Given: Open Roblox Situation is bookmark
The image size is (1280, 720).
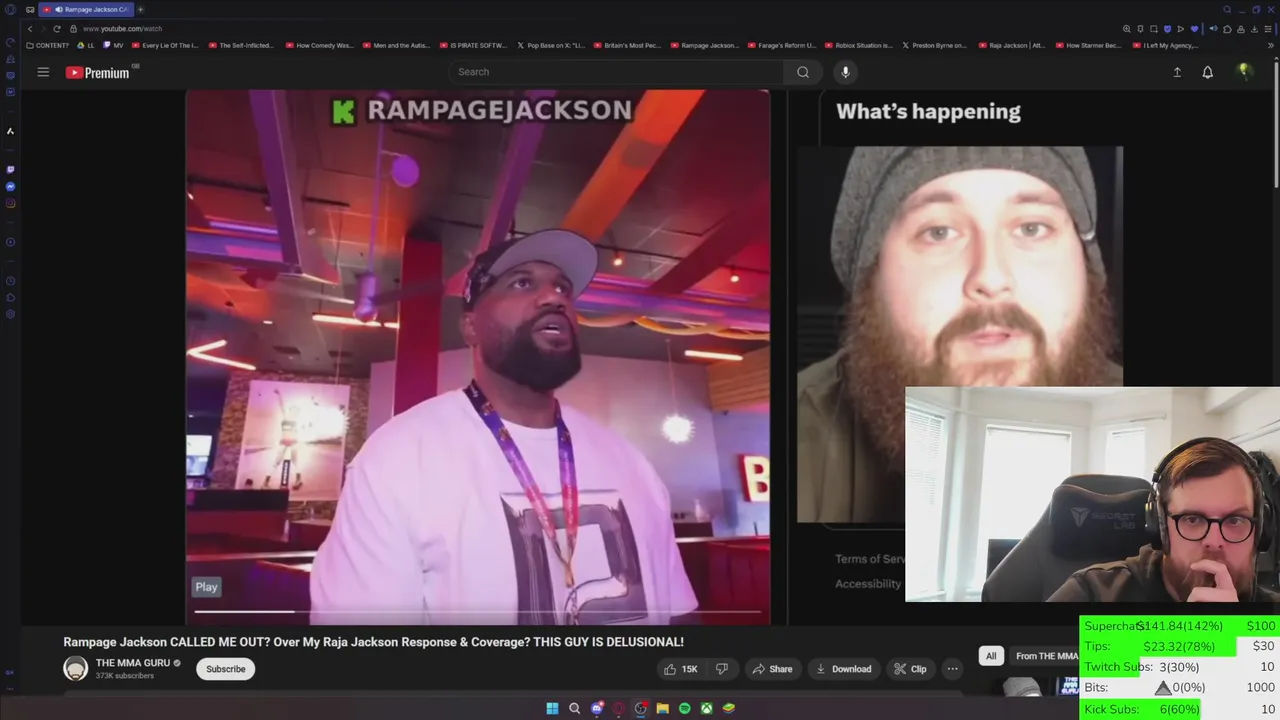Looking at the screenshot, I should [859, 45].
